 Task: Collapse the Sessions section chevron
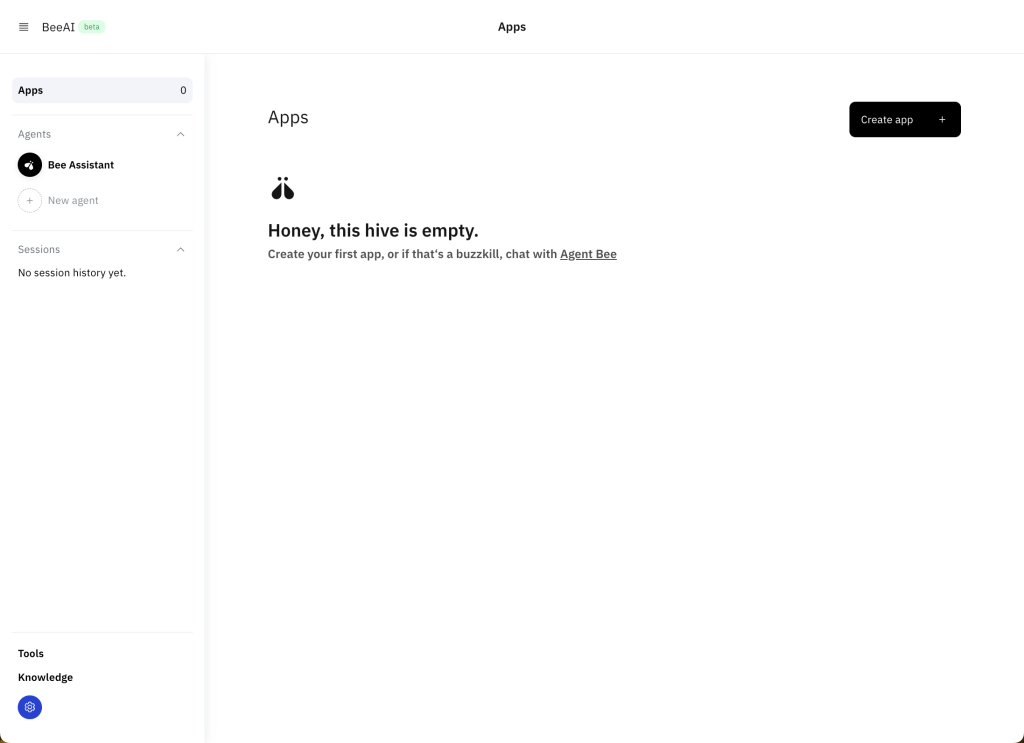point(180,250)
